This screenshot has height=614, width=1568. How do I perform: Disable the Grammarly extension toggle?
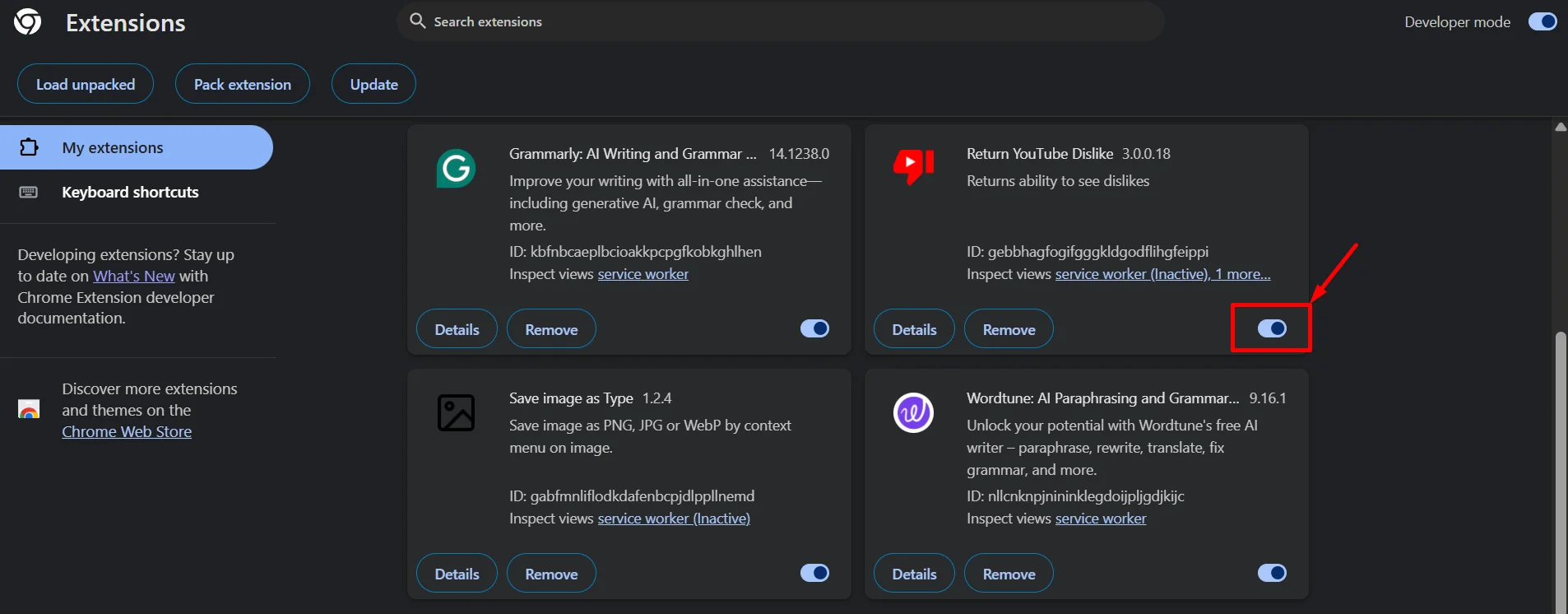814,328
